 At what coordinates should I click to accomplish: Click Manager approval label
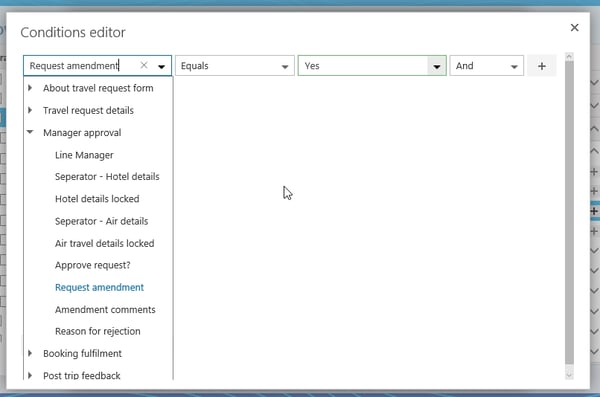pos(82,132)
